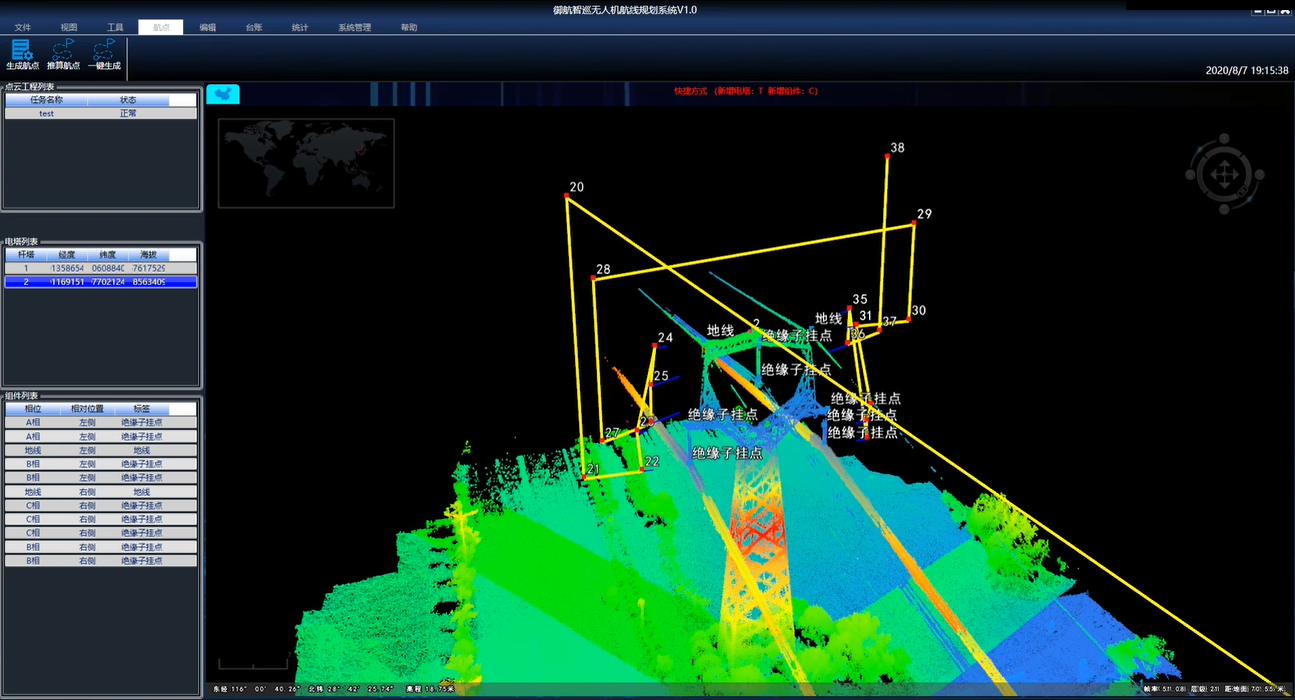The image size is (1295, 700).
Task: Select tower row 1 in the tower list
Action: pyautogui.click(x=100, y=268)
